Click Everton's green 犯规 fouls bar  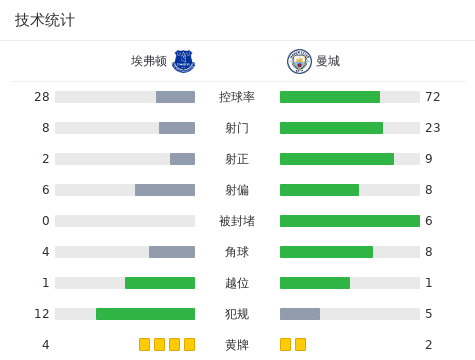(145, 314)
